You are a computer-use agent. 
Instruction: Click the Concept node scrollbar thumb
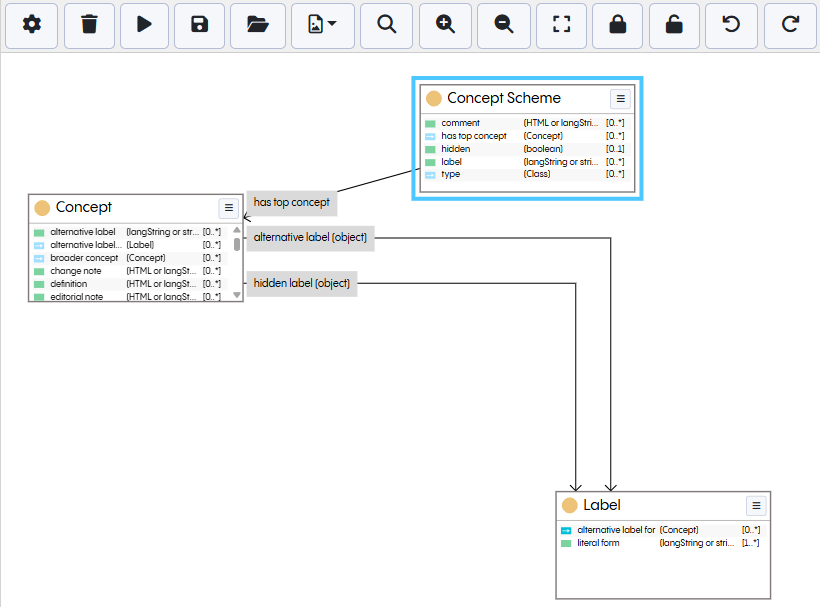pos(237,244)
